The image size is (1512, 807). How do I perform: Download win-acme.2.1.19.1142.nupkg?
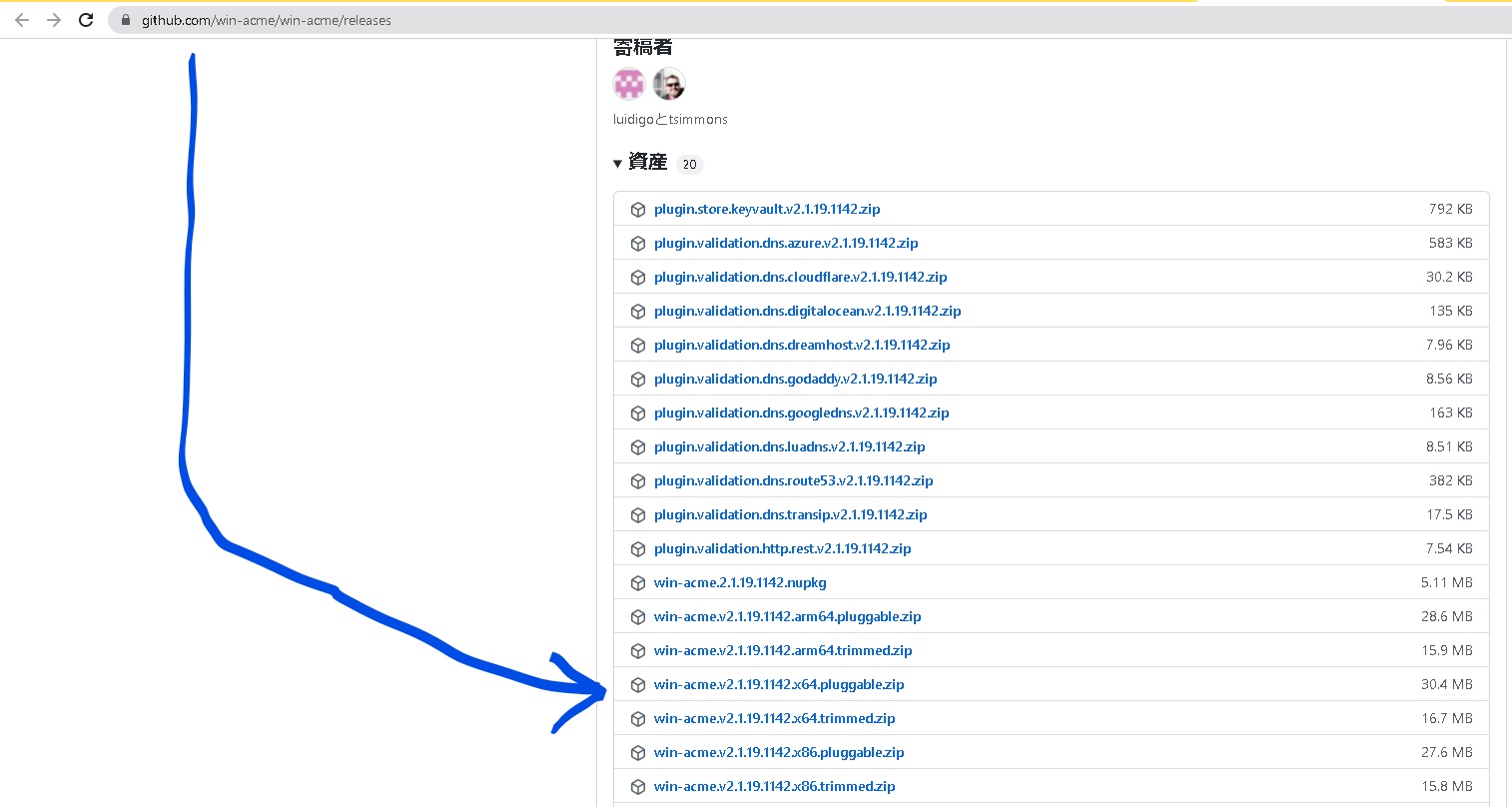[740, 582]
